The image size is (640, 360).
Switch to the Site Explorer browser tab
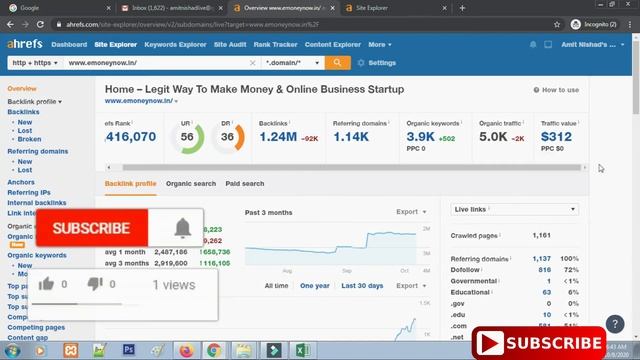point(395,8)
